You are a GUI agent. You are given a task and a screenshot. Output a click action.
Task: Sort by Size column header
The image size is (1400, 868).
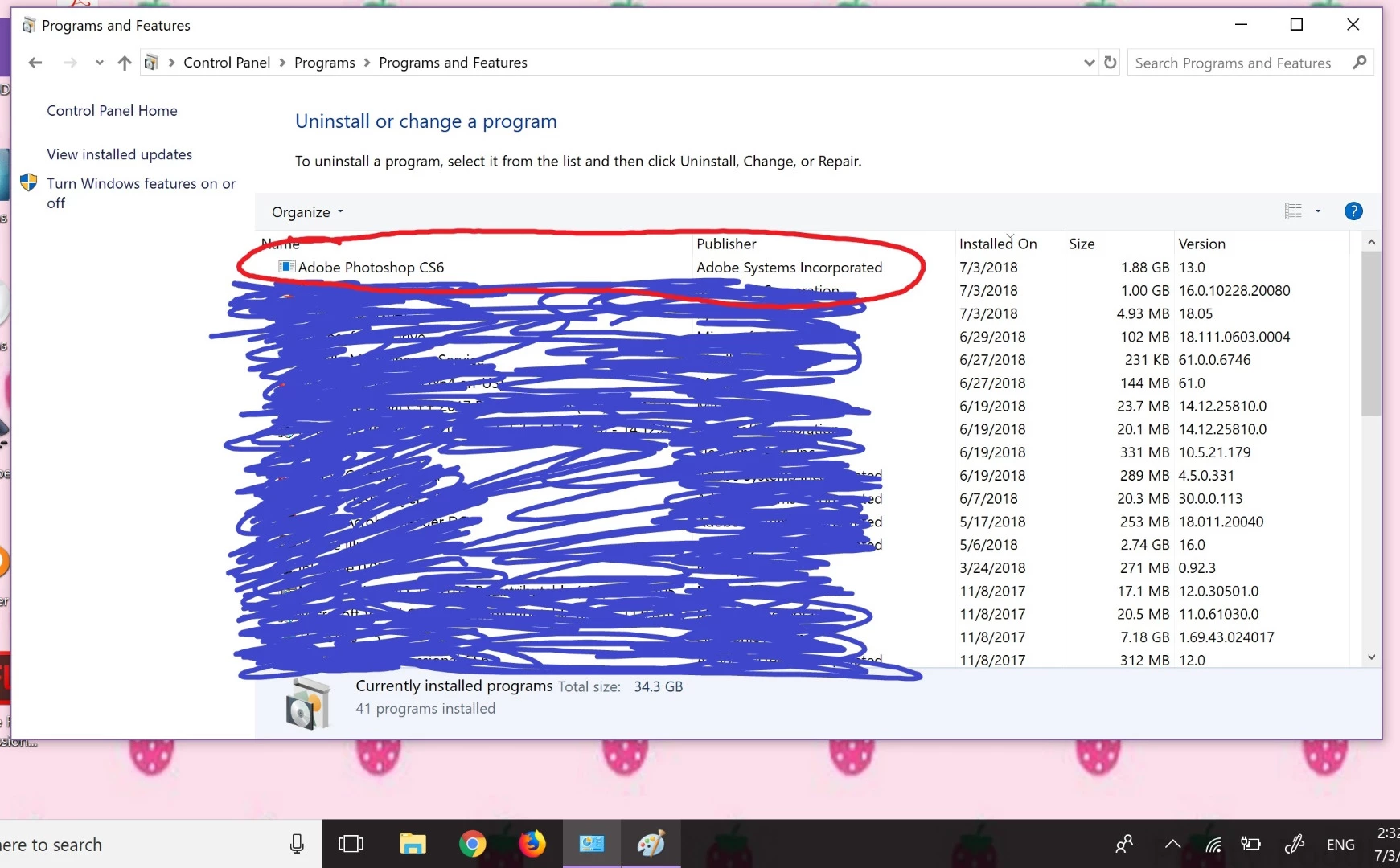pos(1119,244)
